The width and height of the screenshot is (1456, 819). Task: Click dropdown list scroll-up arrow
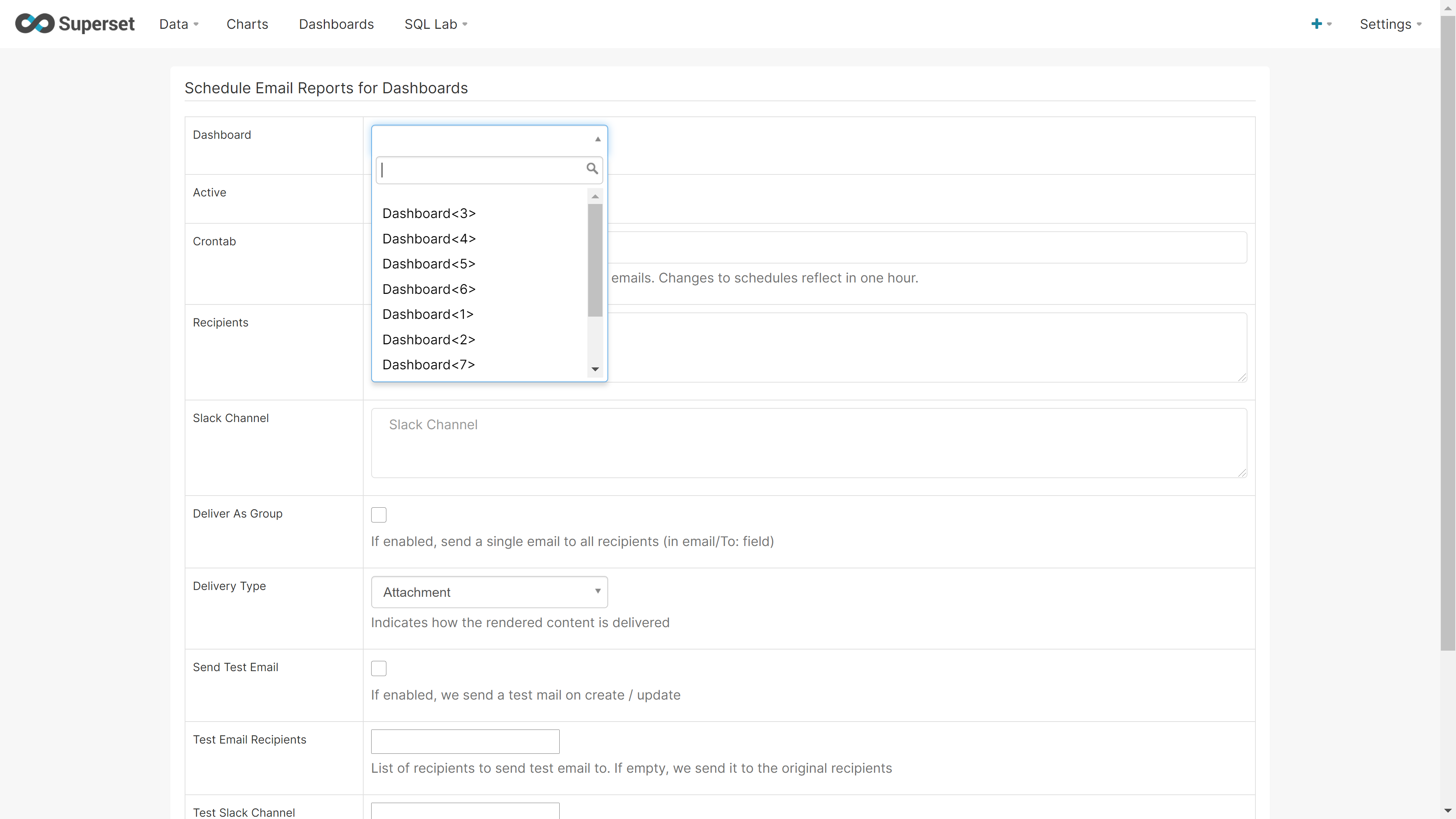(595, 196)
